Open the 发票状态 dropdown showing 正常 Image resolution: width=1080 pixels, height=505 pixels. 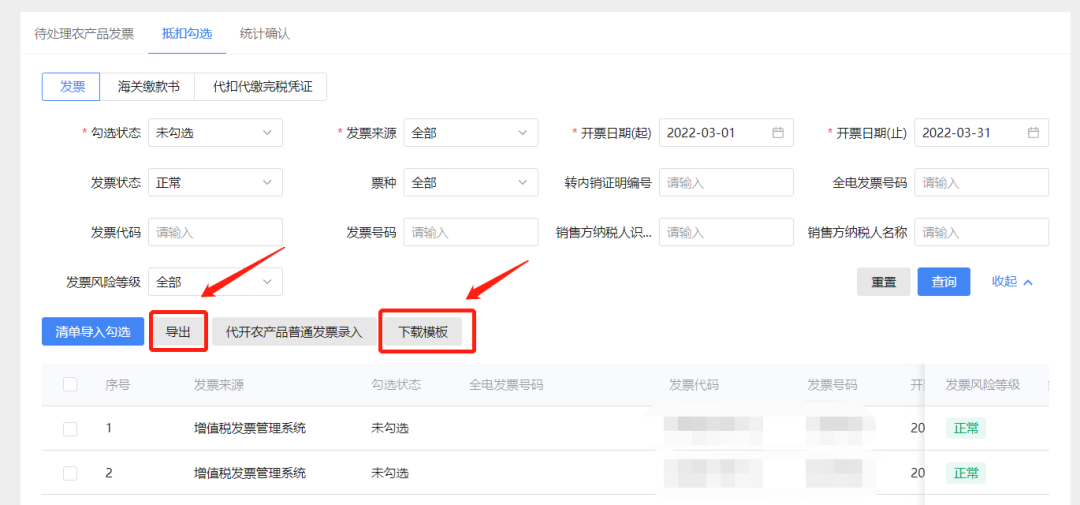(216, 183)
